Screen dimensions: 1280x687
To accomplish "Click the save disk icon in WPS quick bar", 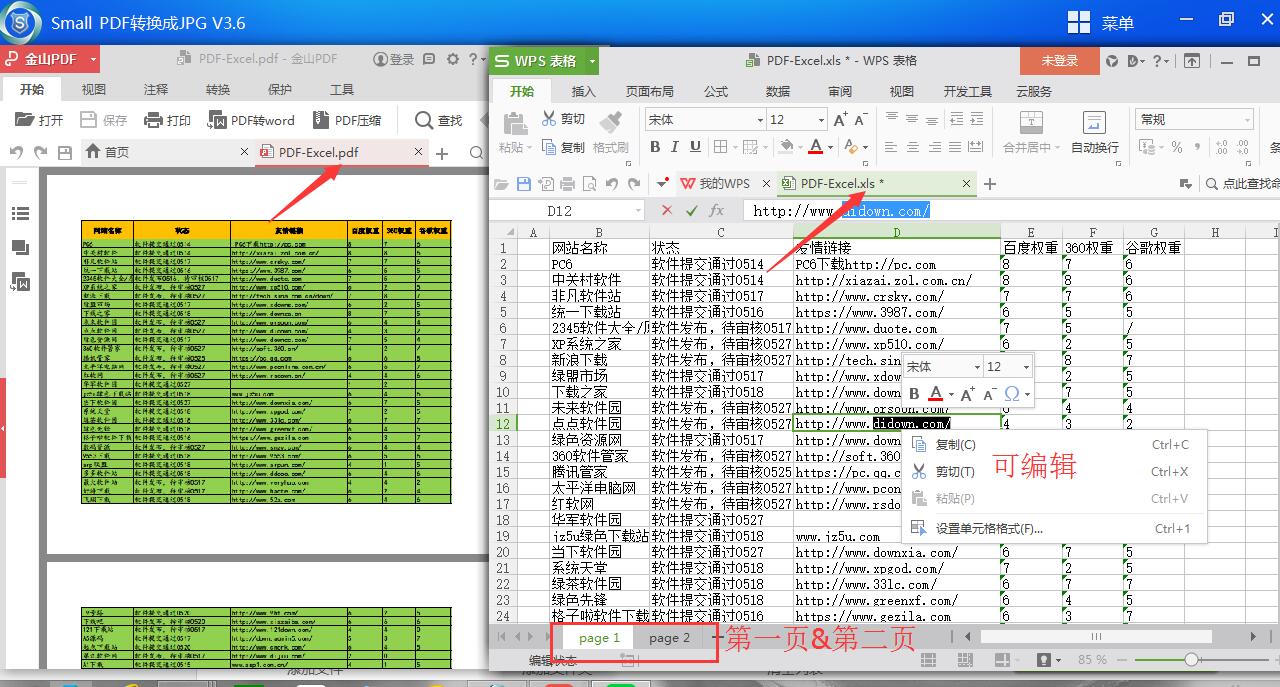I will point(524,184).
